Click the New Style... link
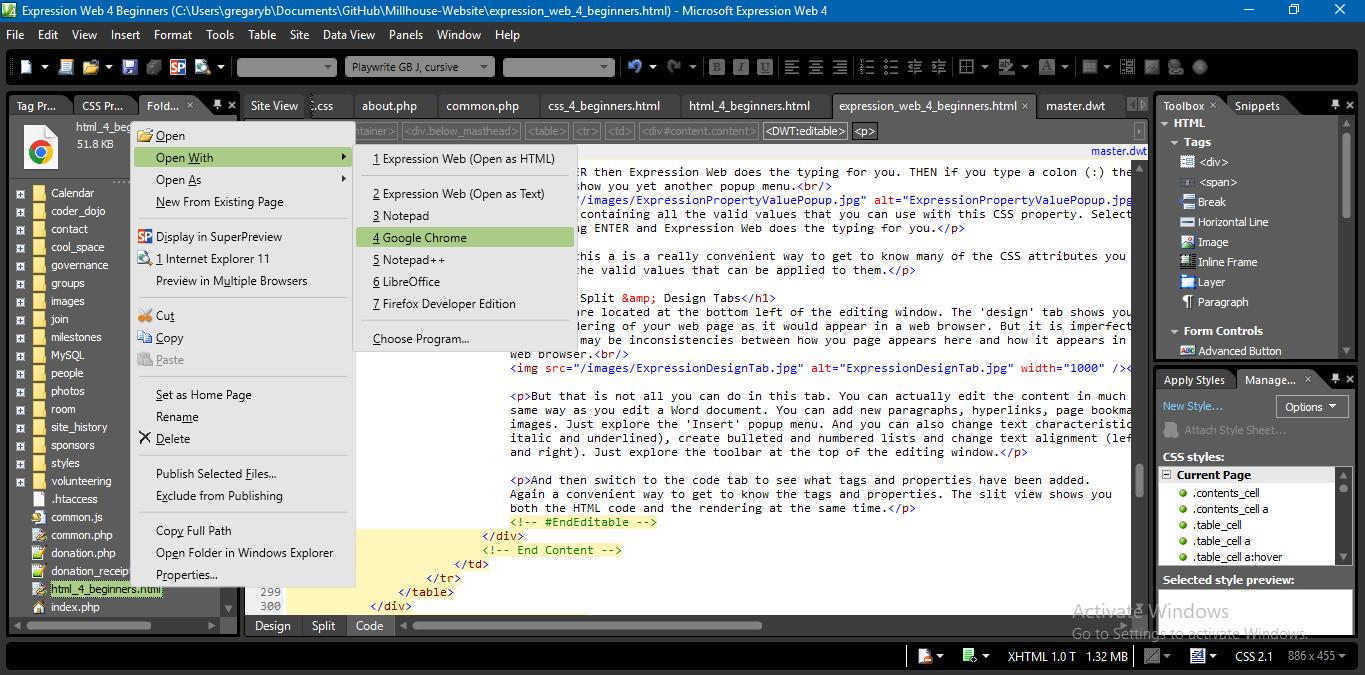Image resolution: width=1365 pixels, height=675 pixels. [1192, 406]
